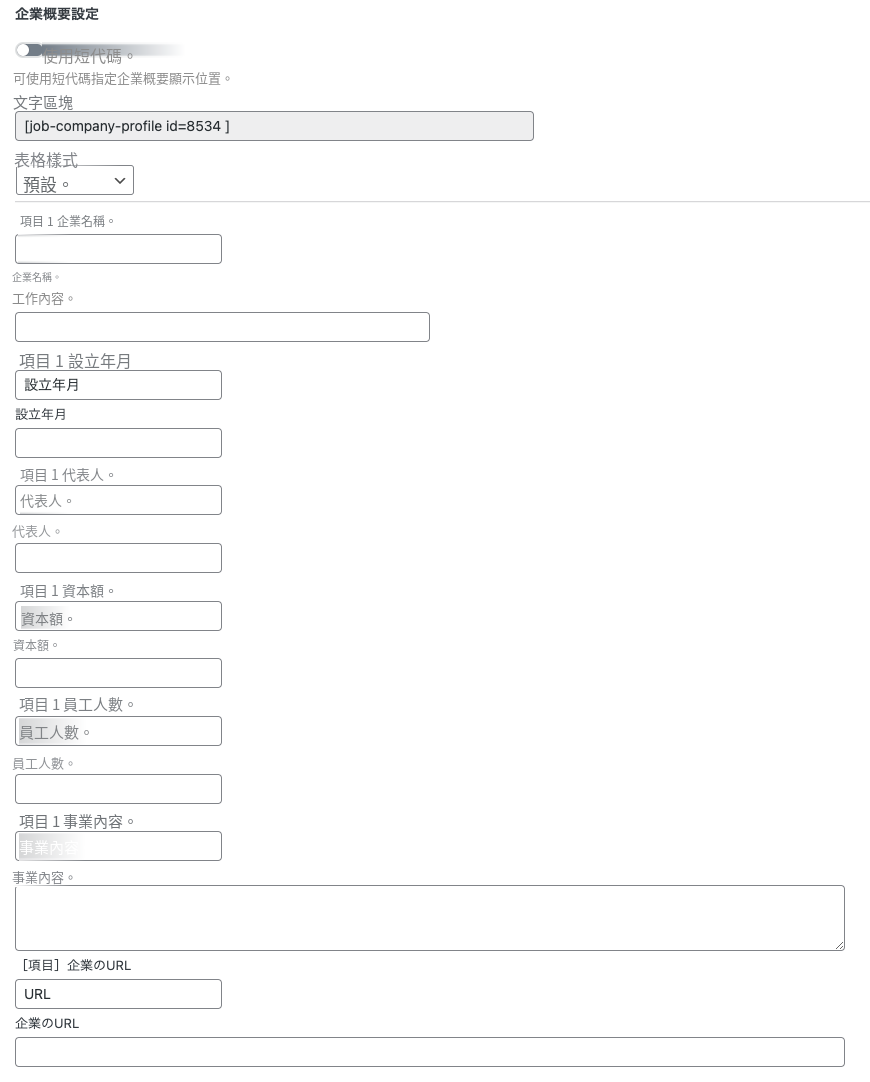
Task: Click the 企業概要設定 section heading
Action: tap(57, 14)
